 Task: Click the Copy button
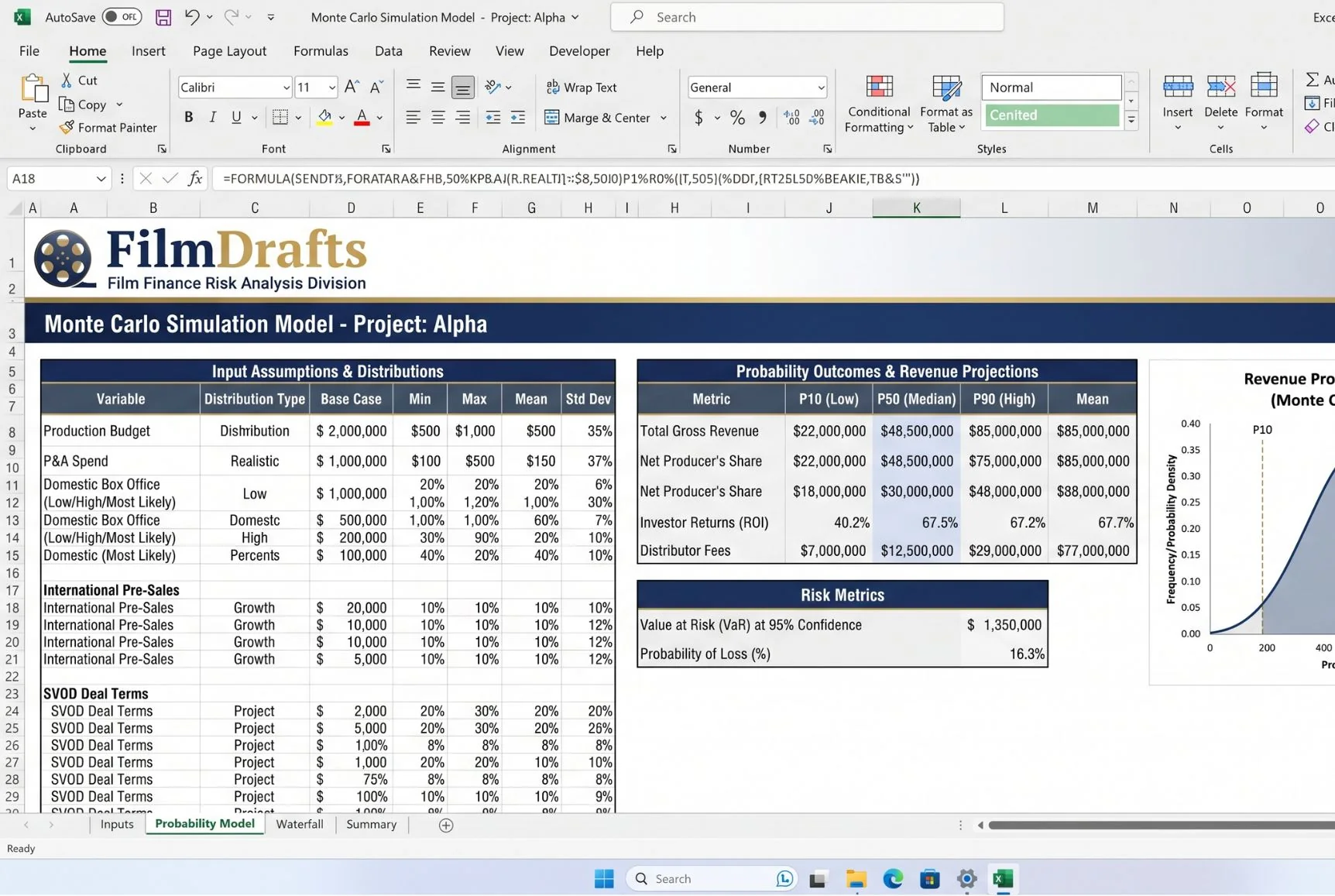click(x=84, y=105)
